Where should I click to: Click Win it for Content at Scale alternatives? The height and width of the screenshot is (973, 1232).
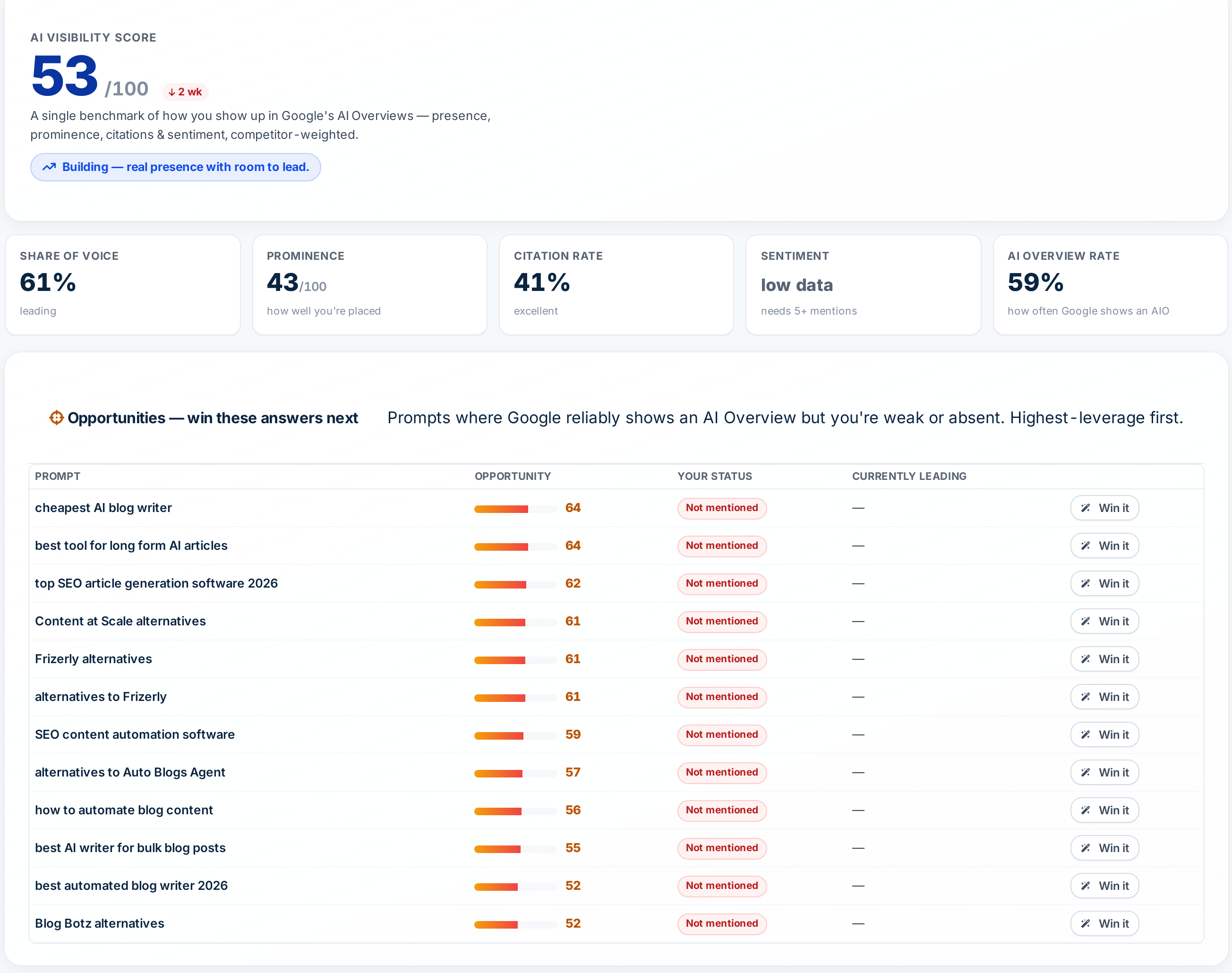(x=1104, y=621)
